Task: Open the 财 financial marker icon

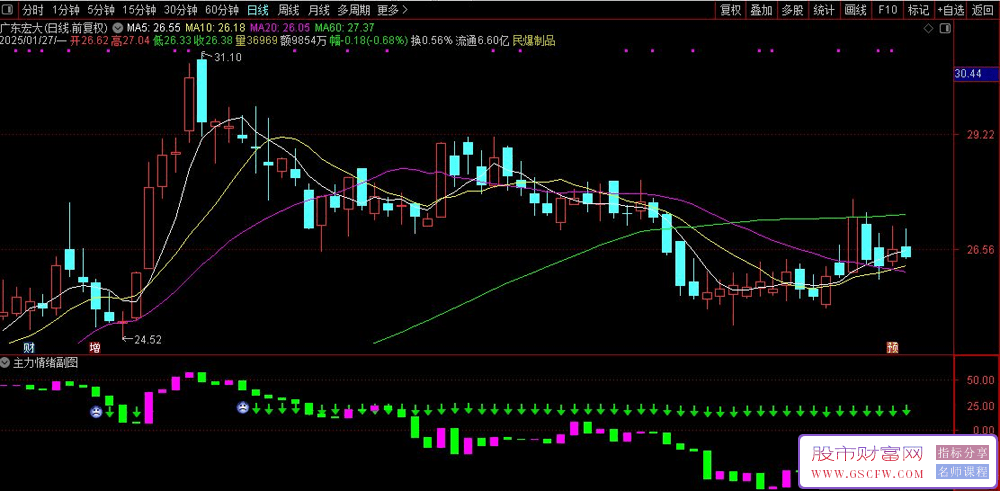Action: [x=28, y=348]
